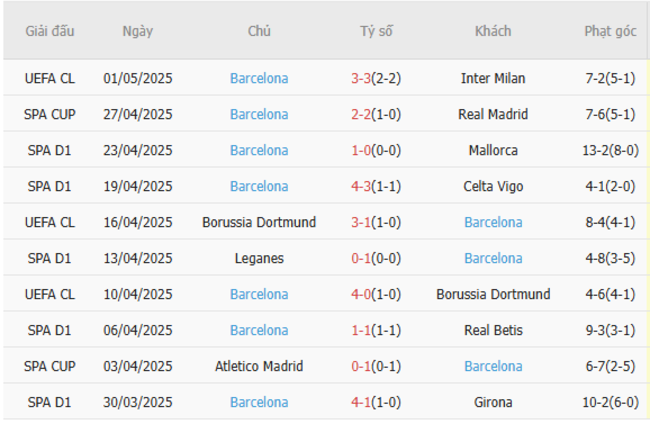The width and height of the screenshot is (650, 424).
Task: Click the 13-2(8-0) corner kicks cell
Action: pyautogui.click(x=610, y=150)
